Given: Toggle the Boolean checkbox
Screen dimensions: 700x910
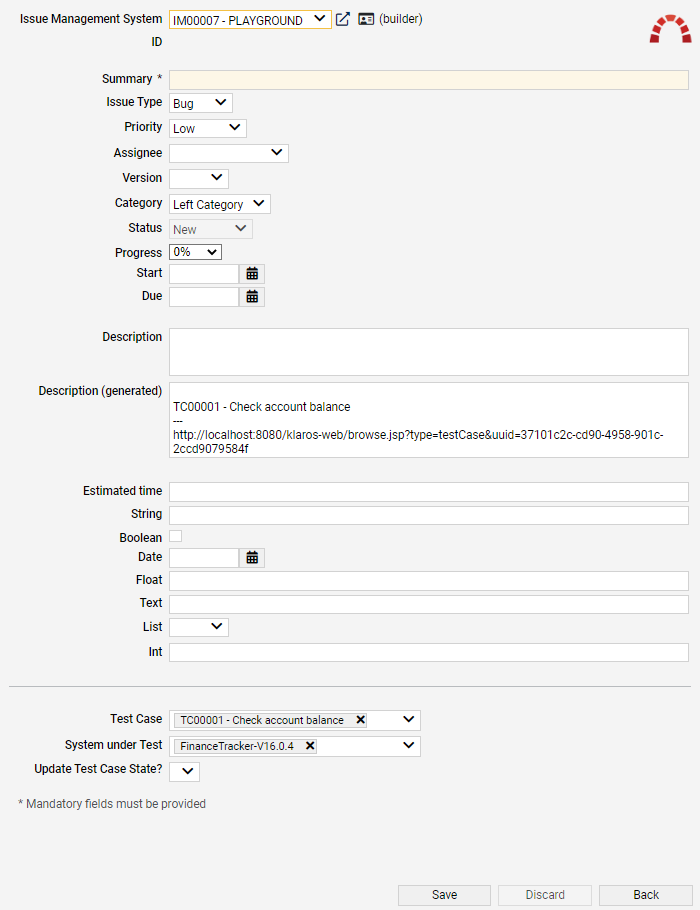Looking at the screenshot, I should 174,536.
